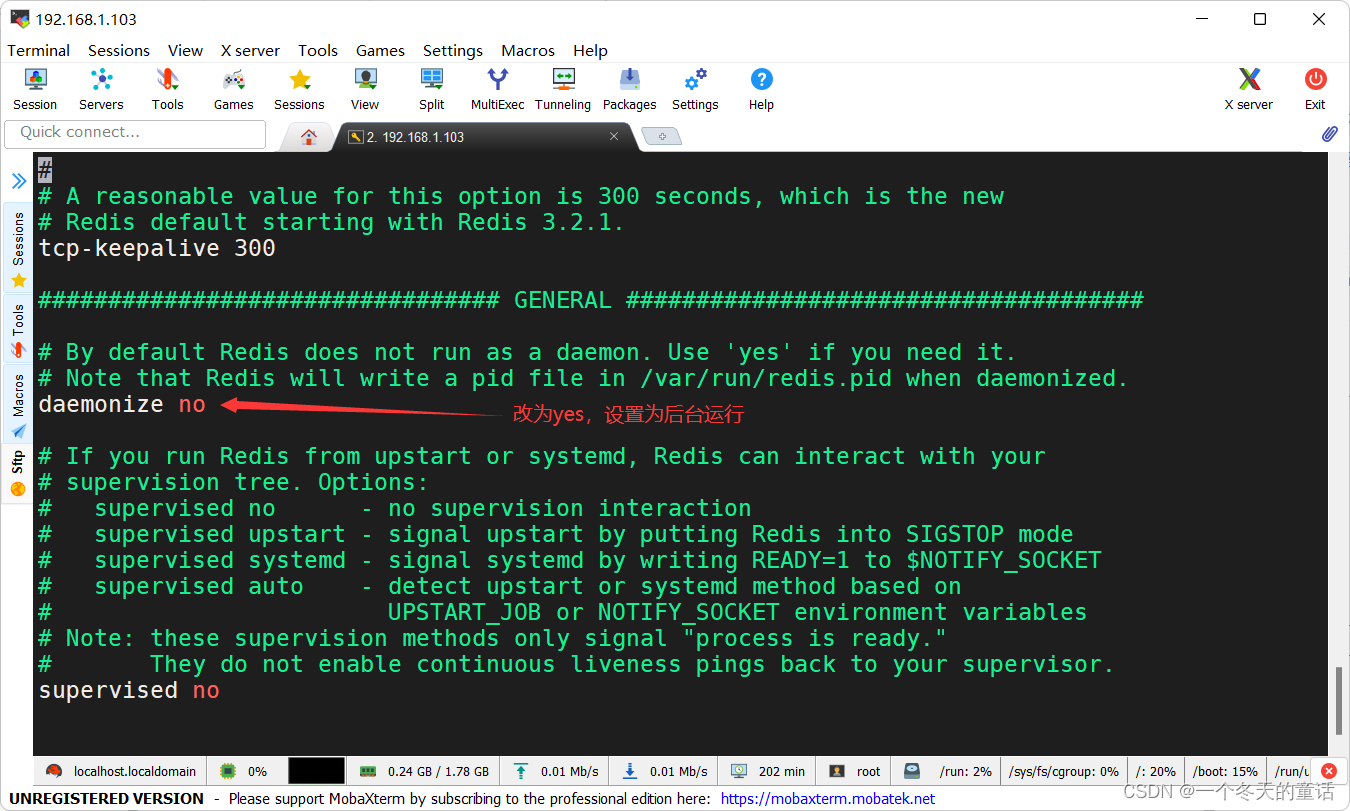
Task: Open the Packages manager icon
Action: tap(629, 88)
